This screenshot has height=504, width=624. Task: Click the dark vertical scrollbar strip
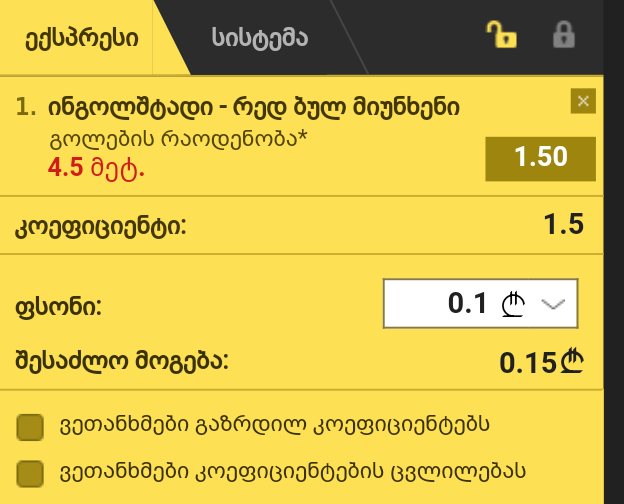click(614, 252)
